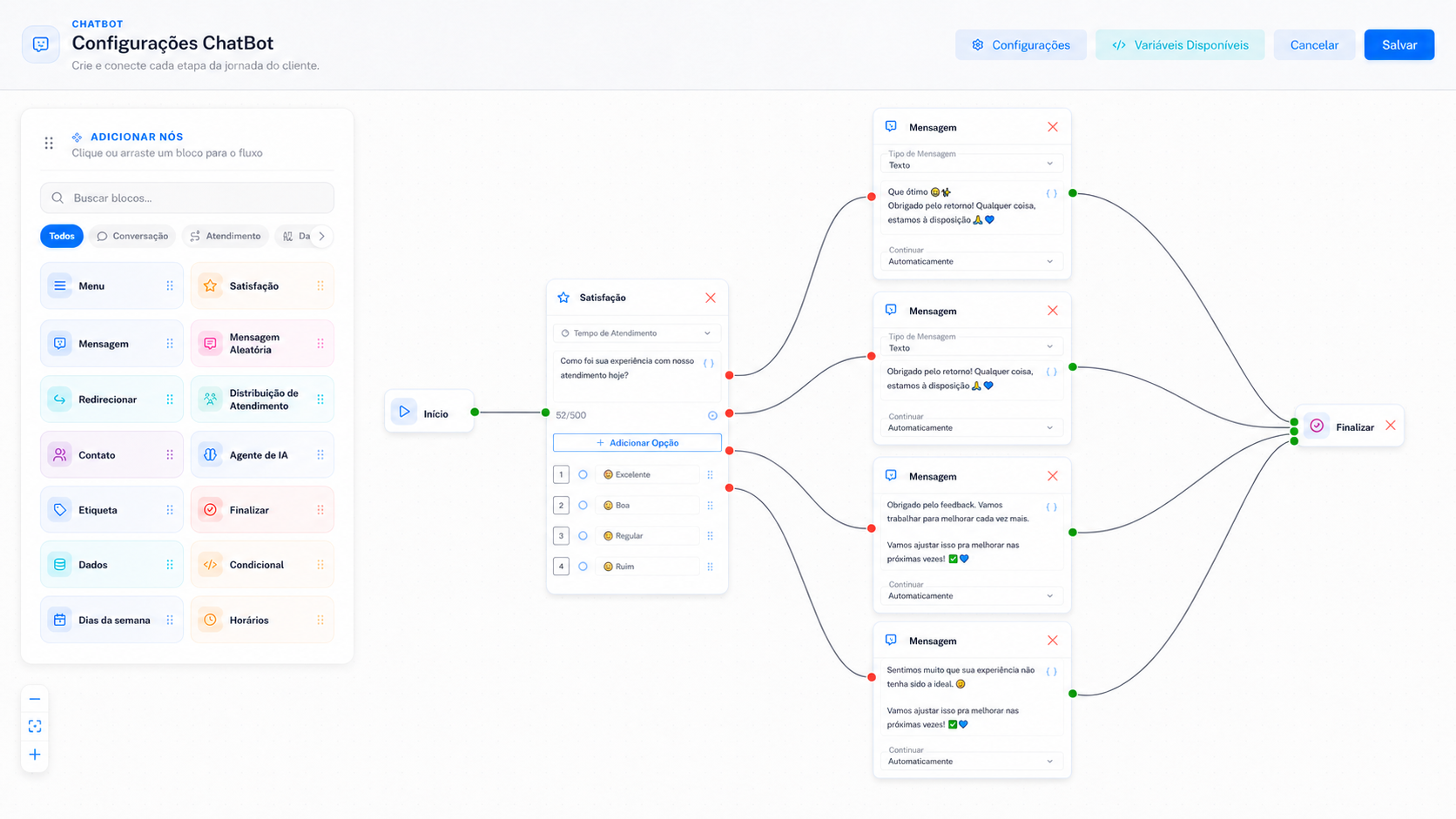The width and height of the screenshot is (1456, 819).
Task: Delete the 'Sentimos muito' Mensagem node
Action: (1053, 641)
